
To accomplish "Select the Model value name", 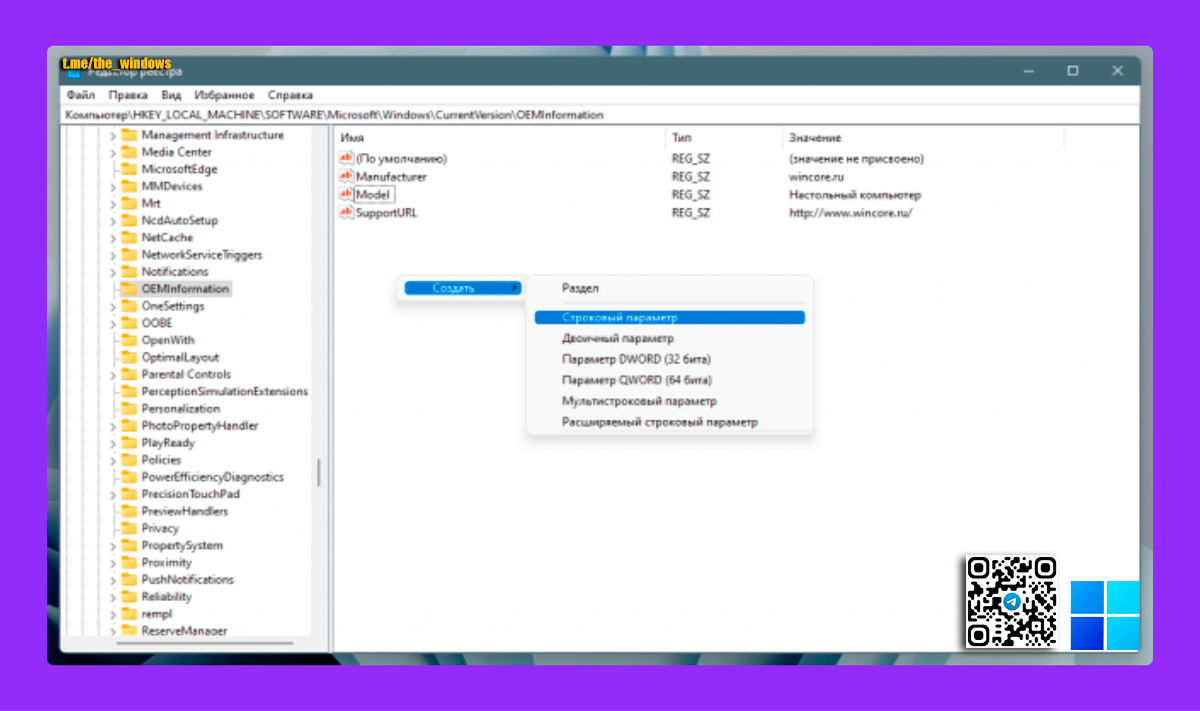I will pyautogui.click(x=373, y=195).
